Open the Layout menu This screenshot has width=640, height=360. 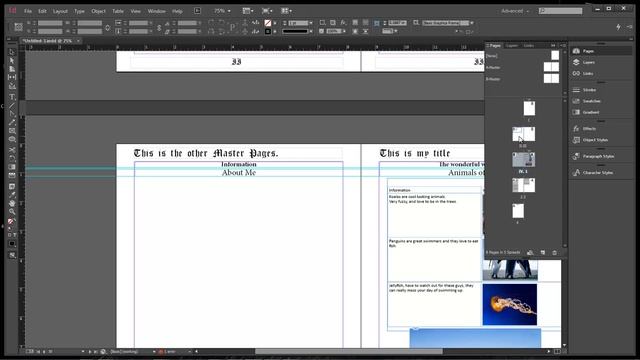[x=60, y=11]
